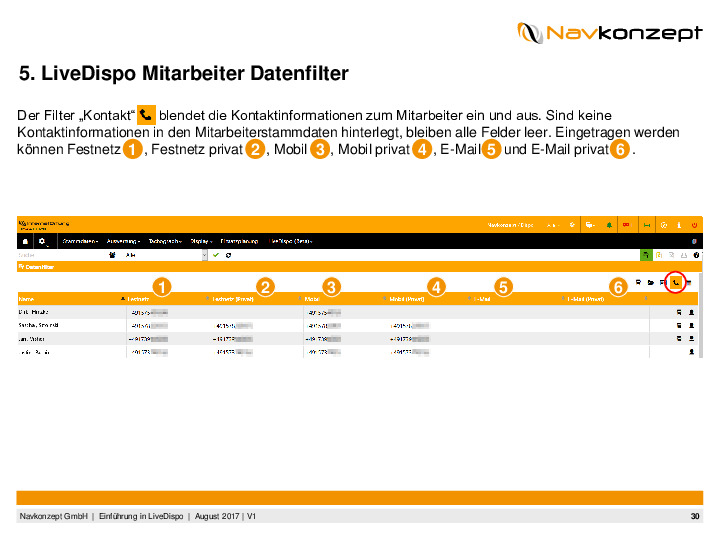Toggle the filter icon between folder and phone
The height and width of the screenshot is (540, 720).
(663, 283)
